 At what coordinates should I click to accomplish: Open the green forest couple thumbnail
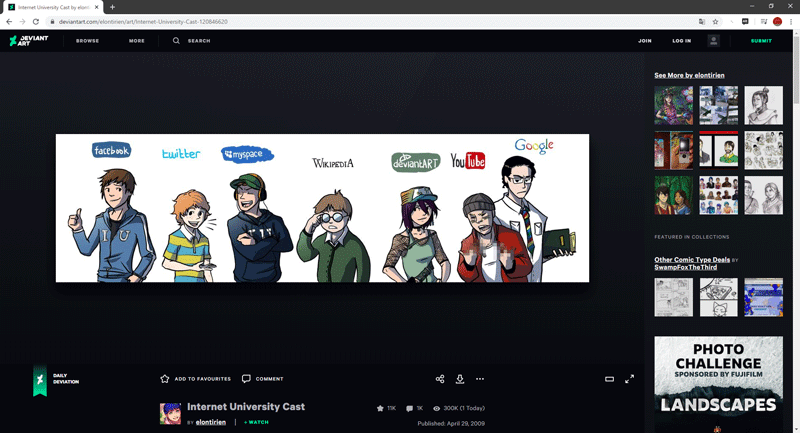673,195
